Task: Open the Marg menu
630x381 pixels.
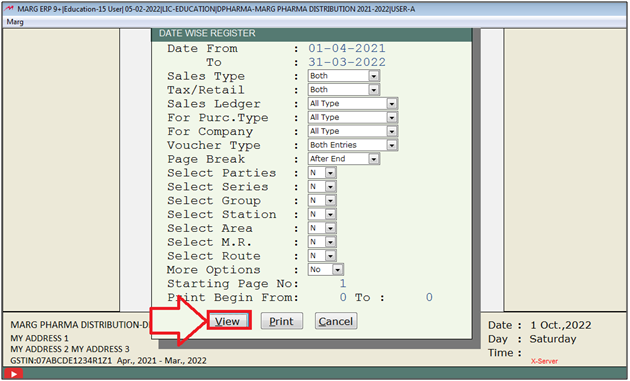Action: (15, 22)
